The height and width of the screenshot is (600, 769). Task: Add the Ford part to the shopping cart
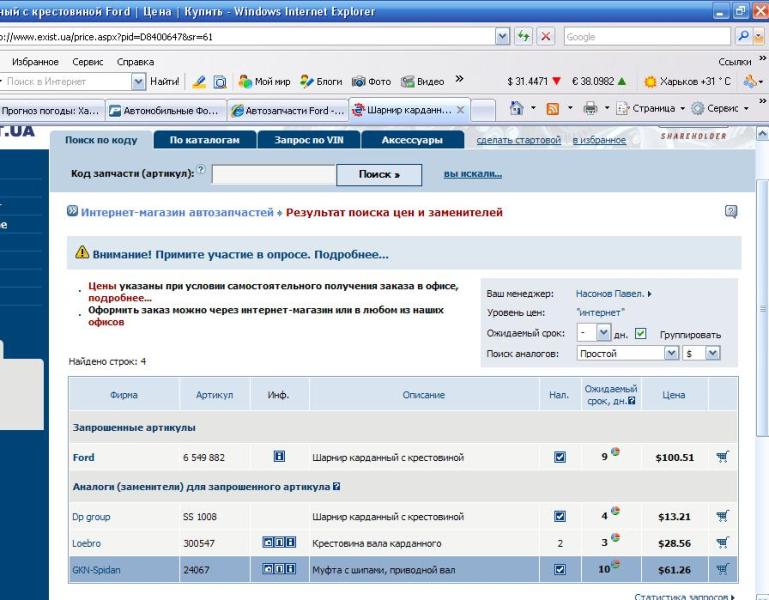click(722, 457)
